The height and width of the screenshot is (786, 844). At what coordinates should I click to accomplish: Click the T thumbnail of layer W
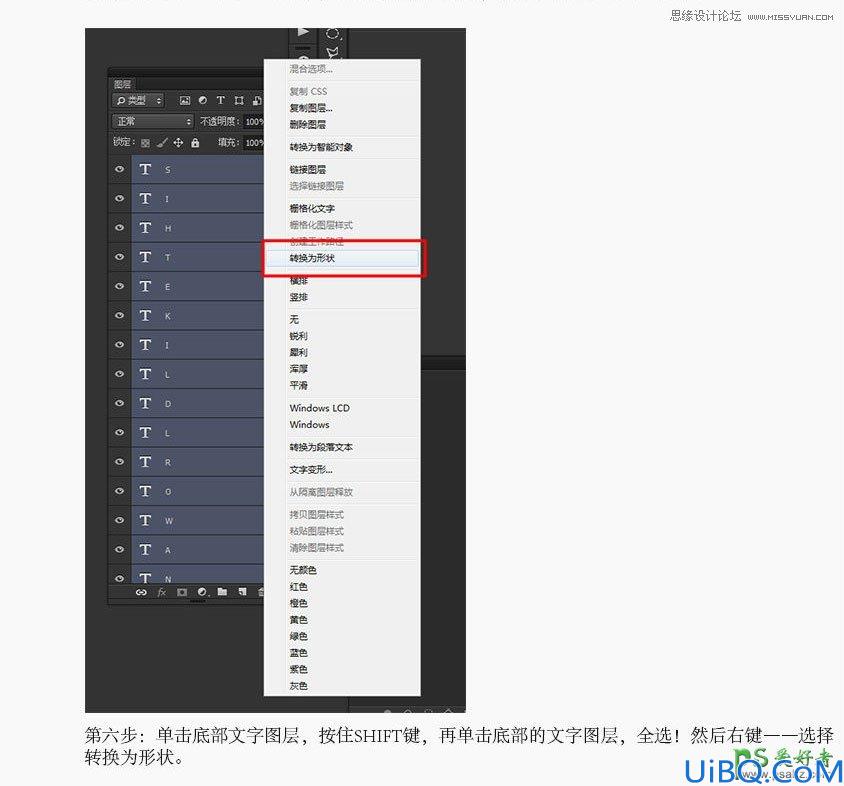(x=145, y=520)
